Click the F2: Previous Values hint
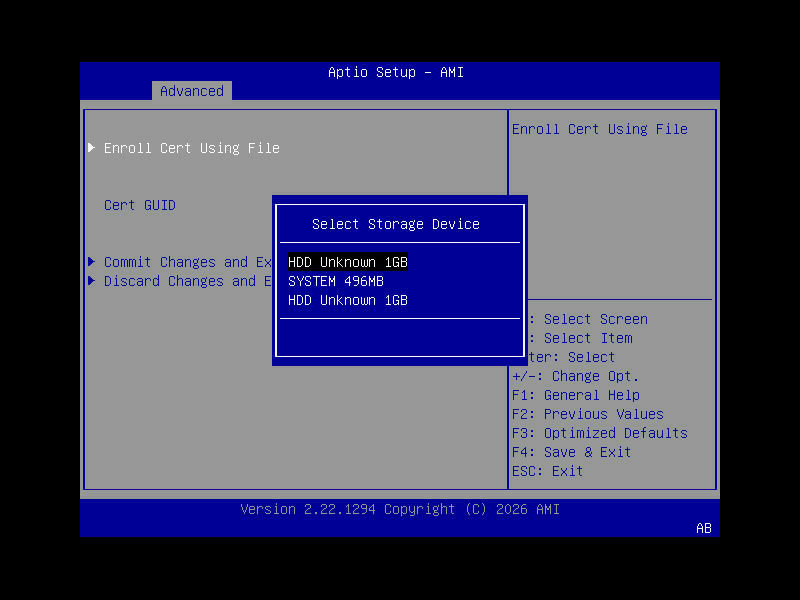 click(x=588, y=414)
